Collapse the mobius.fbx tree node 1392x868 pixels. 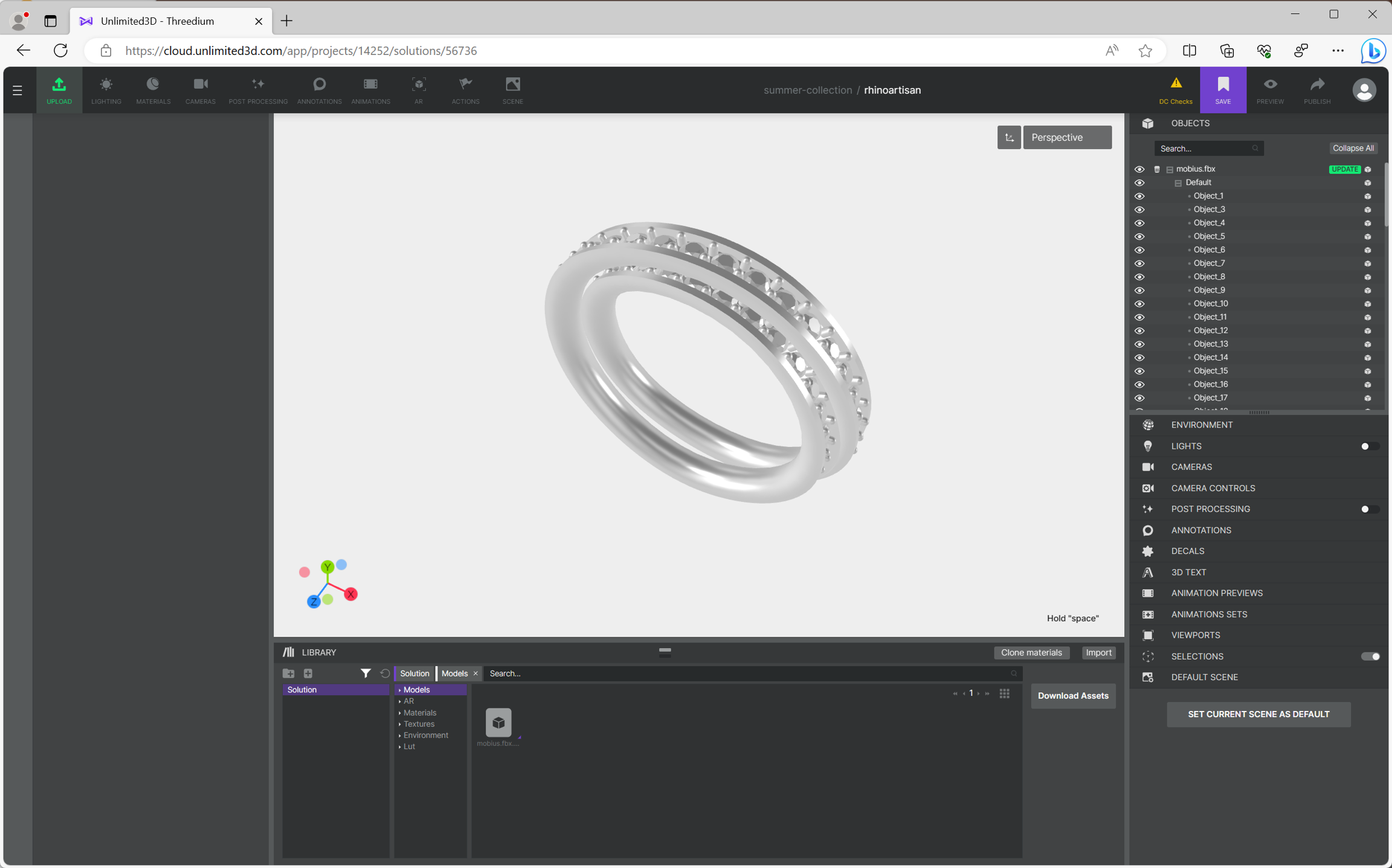tap(1170, 170)
